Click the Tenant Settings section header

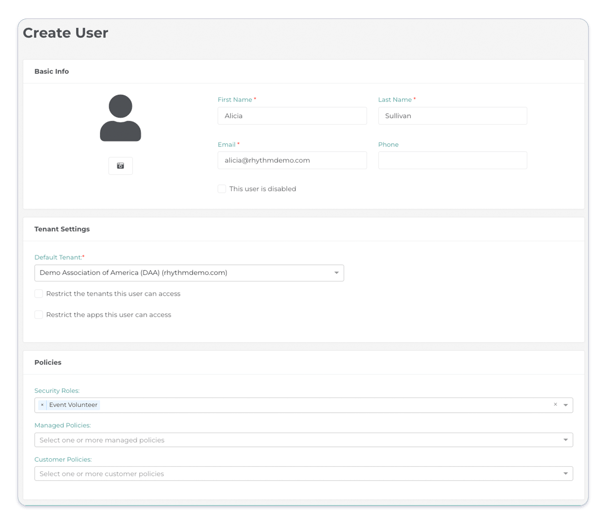(x=62, y=229)
